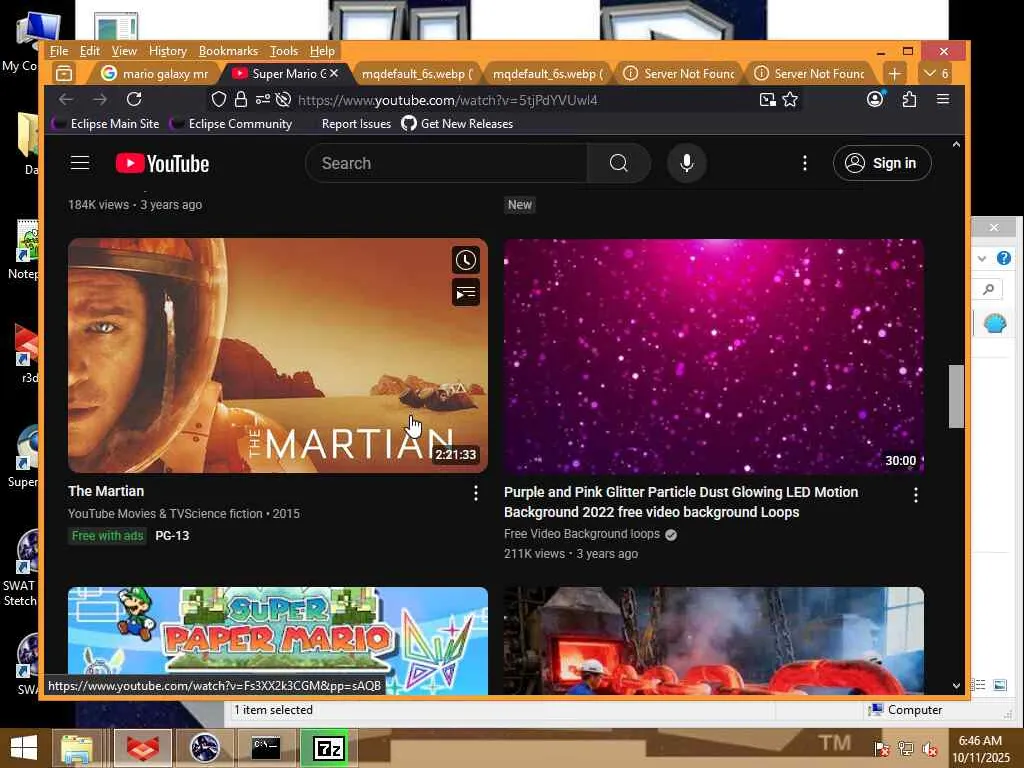Open Purple and Pink Glitter video thumbnail
1024x768 pixels.
(x=714, y=356)
